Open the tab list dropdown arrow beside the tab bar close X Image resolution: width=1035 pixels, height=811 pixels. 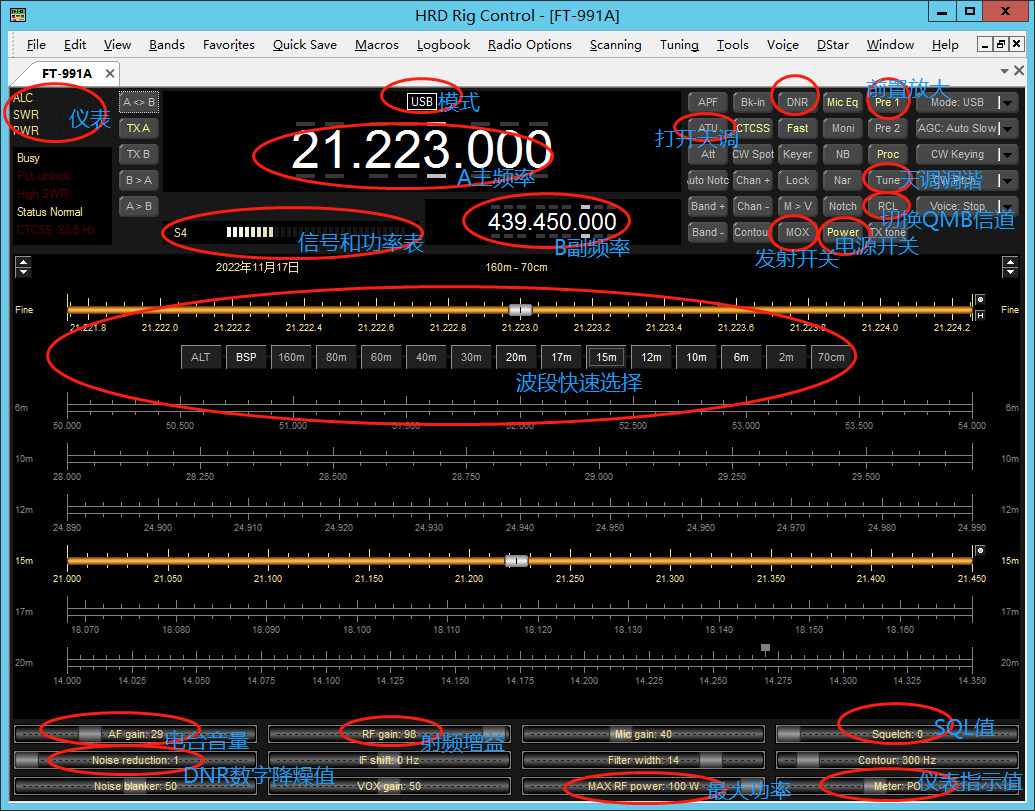coord(1005,71)
